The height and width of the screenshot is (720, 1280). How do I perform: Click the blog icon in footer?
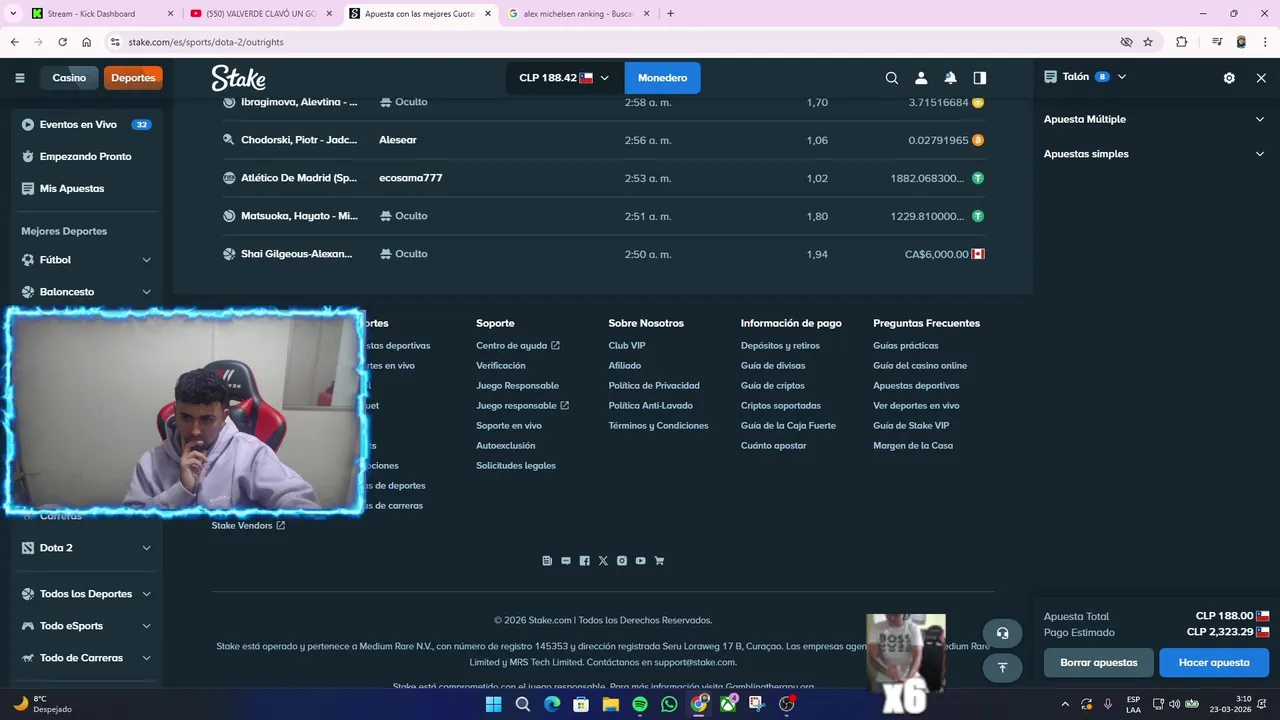(547, 561)
